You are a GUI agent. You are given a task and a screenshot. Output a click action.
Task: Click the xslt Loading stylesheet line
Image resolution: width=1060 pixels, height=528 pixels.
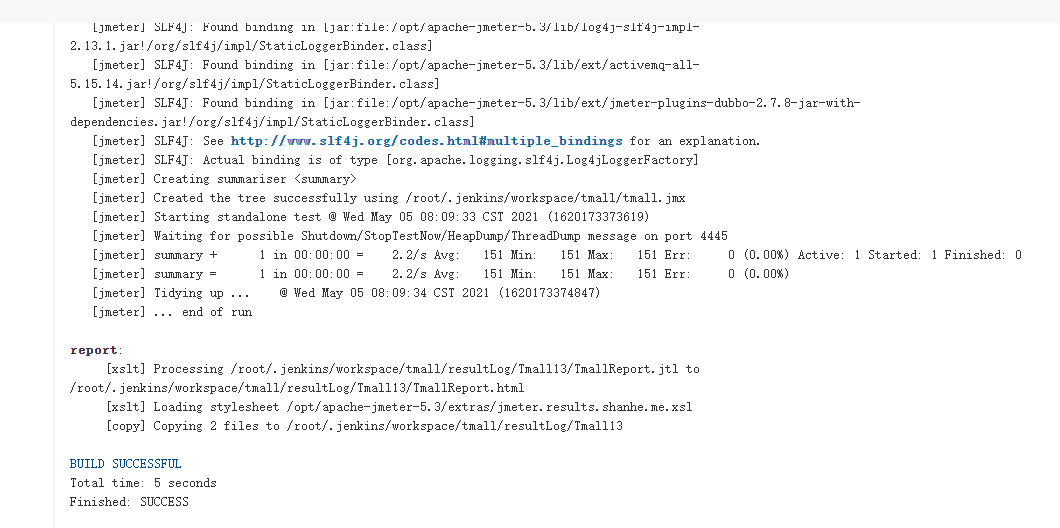(398, 407)
